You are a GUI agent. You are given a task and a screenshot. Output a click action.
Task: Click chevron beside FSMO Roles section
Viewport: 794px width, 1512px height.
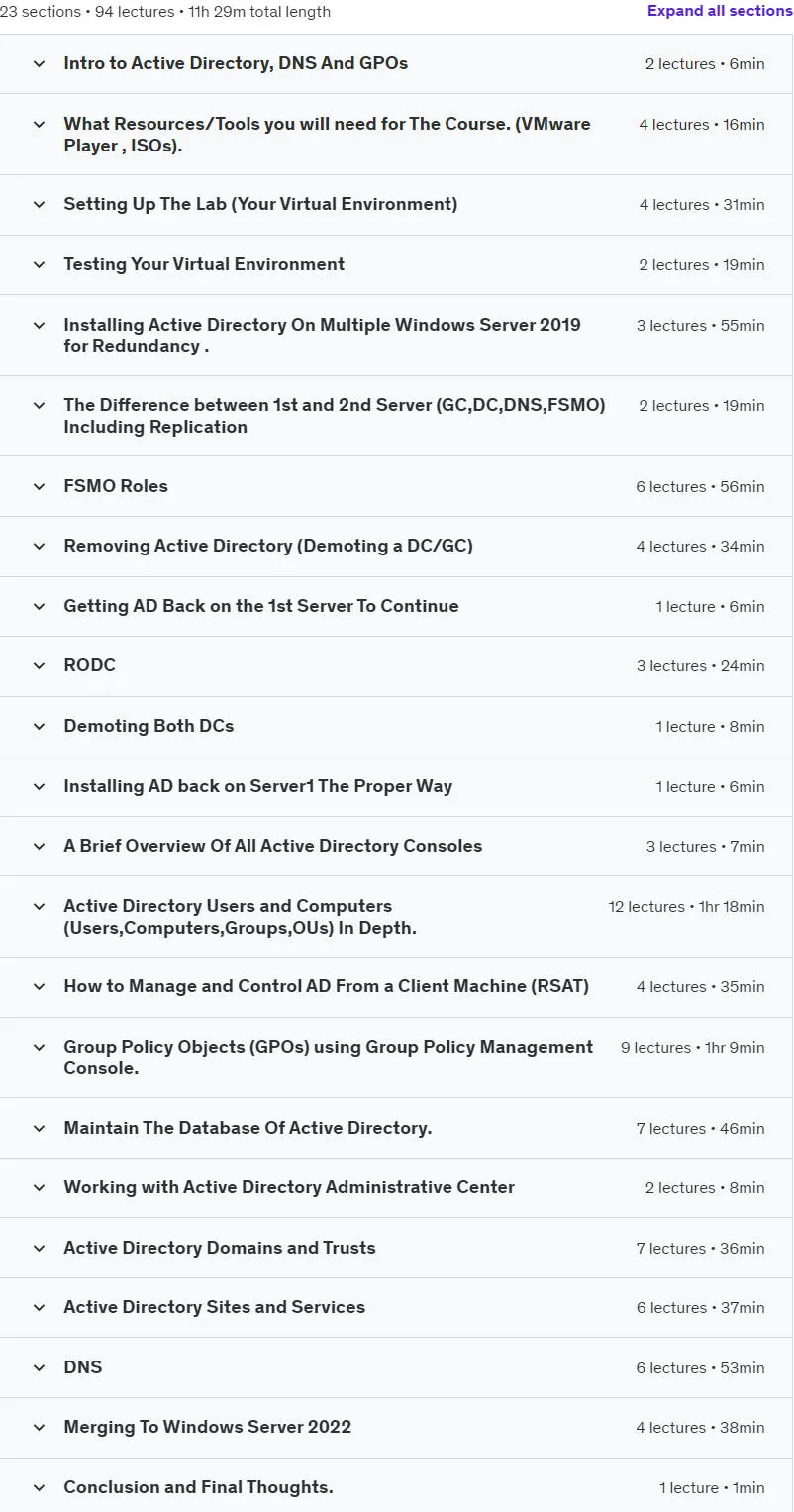click(40, 486)
